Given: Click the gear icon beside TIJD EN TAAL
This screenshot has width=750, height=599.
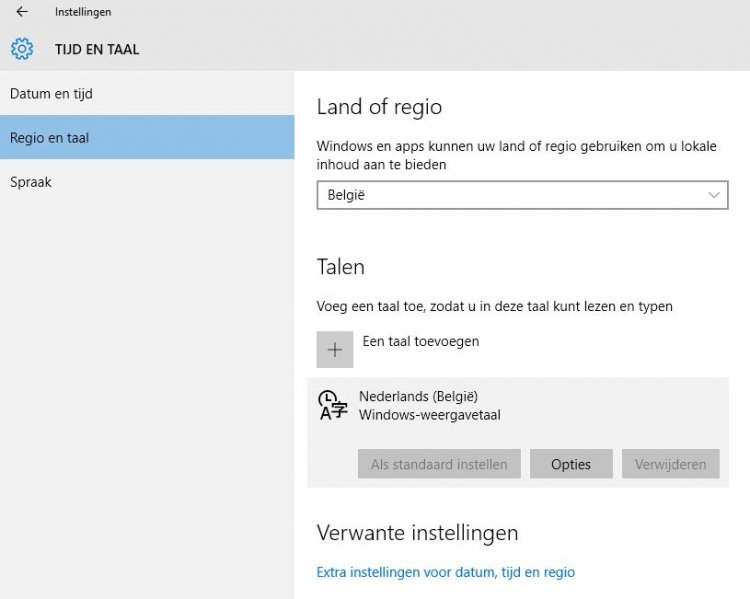Looking at the screenshot, I should (22, 49).
